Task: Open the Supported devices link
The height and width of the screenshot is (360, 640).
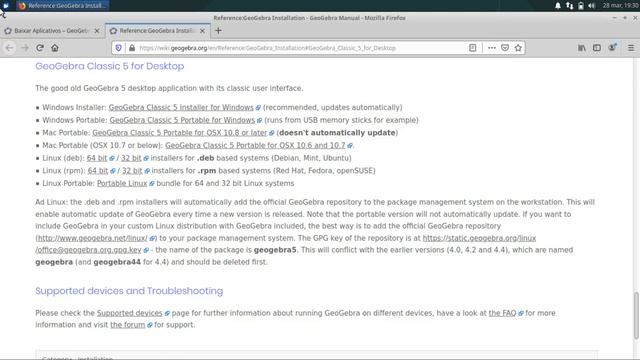Action: tap(129, 313)
